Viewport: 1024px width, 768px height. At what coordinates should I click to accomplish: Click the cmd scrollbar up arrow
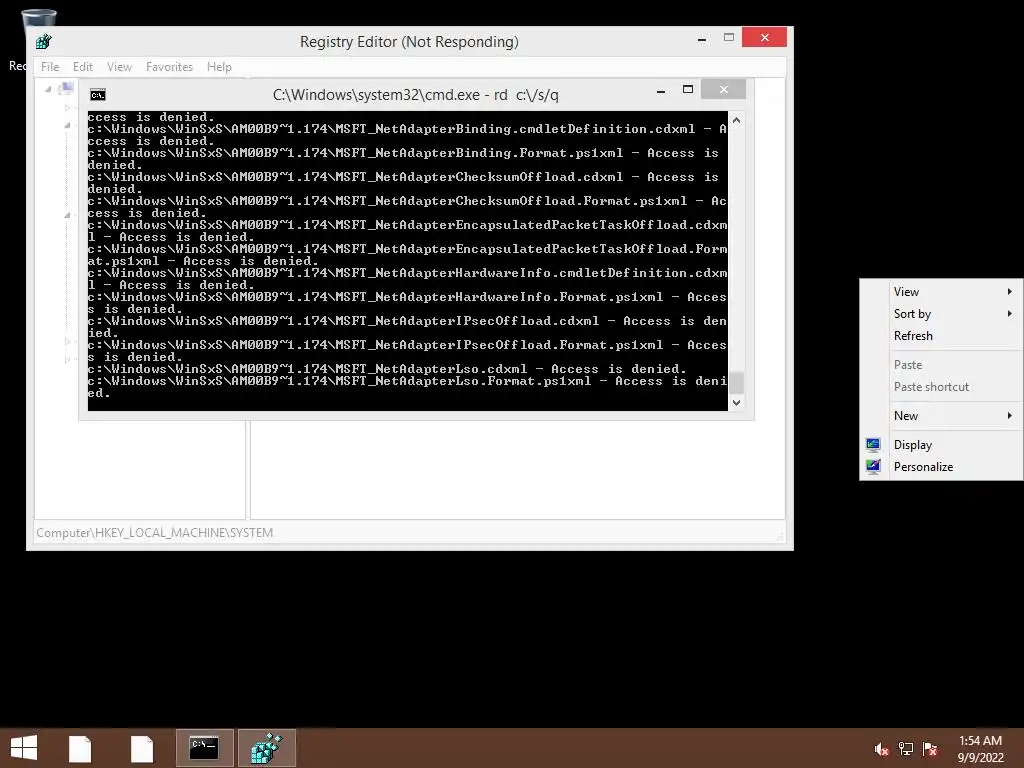tap(737, 120)
